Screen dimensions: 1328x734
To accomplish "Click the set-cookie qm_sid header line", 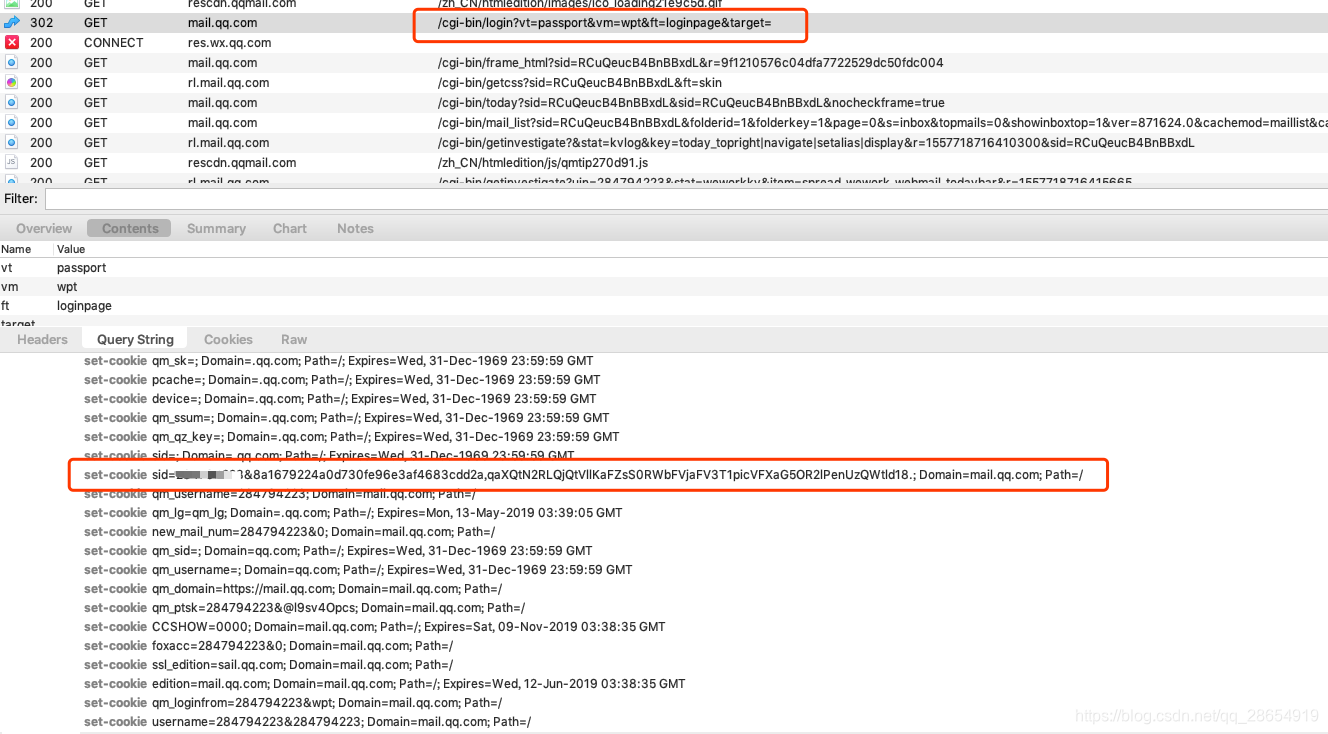I will pos(338,551).
